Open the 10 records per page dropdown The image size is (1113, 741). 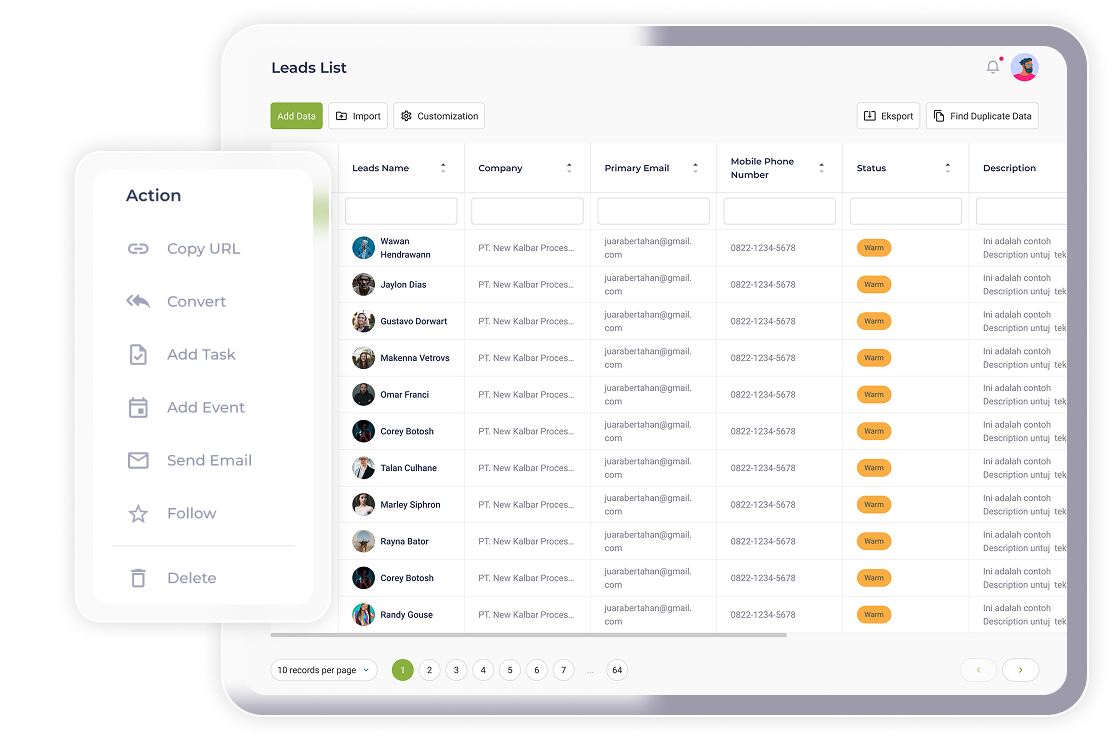coord(323,670)
